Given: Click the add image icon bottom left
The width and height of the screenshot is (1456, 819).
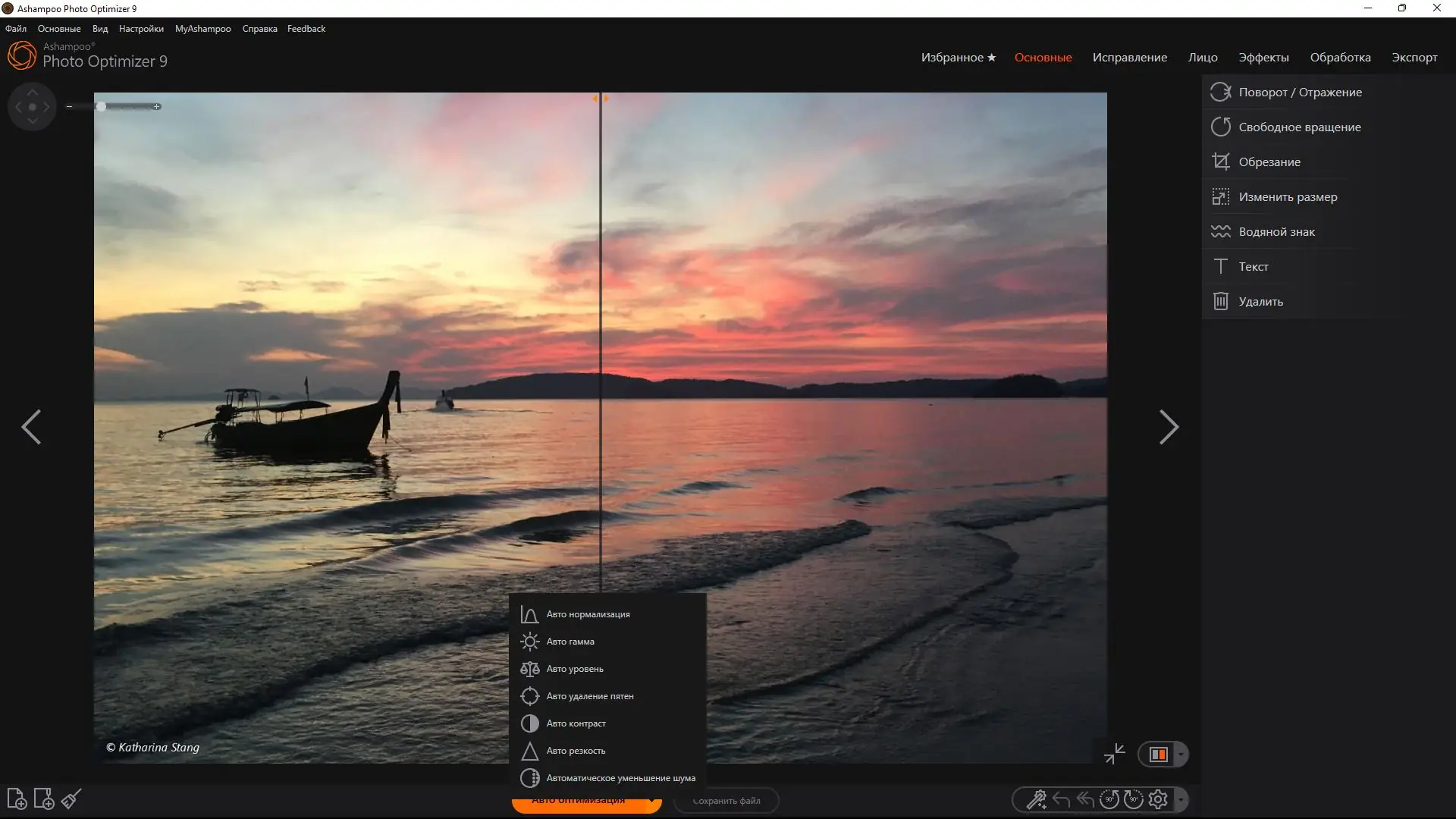Looking at the screenshot, I should pos(17,799).
